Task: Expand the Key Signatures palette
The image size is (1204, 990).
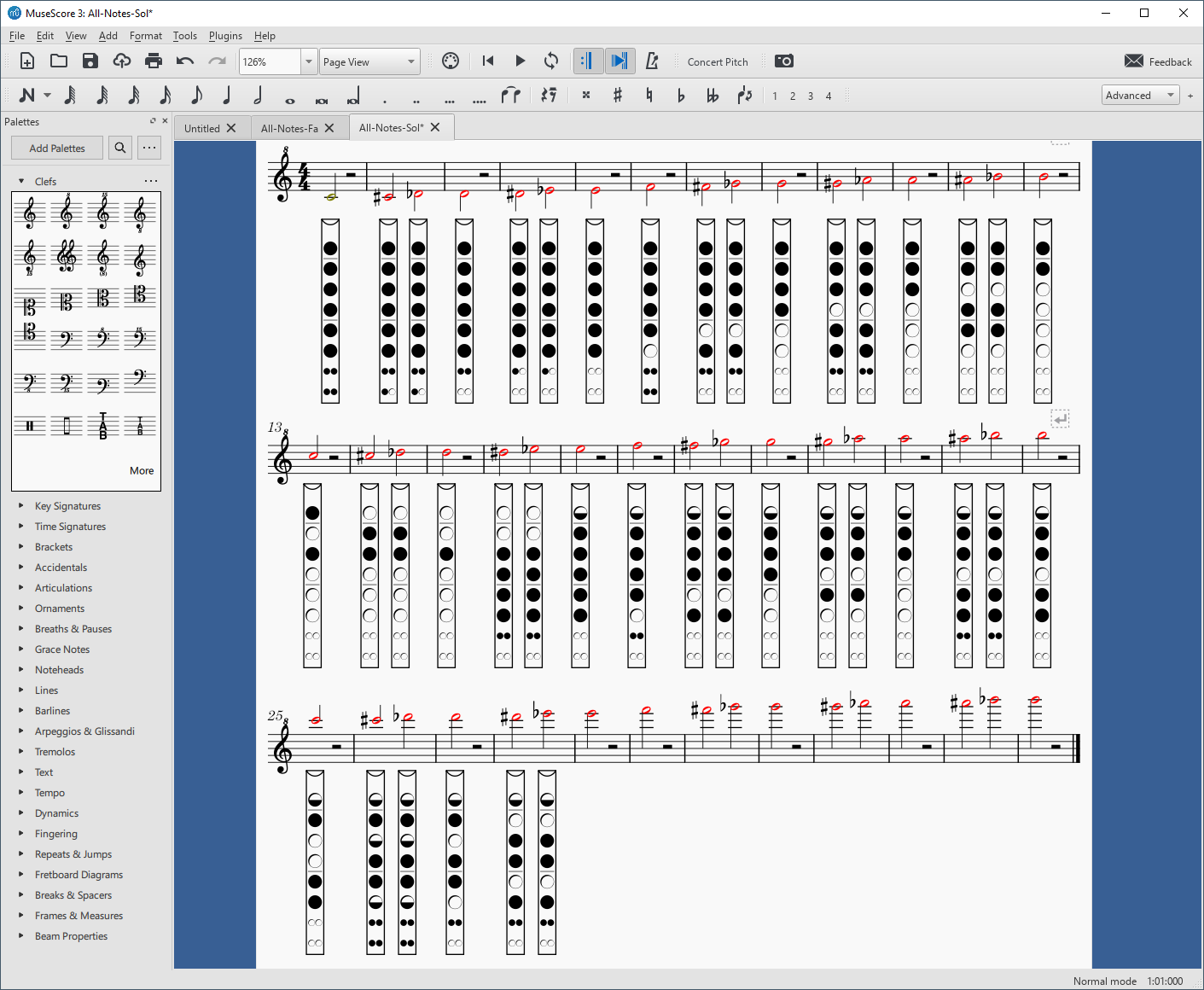Action: point(21,505)
